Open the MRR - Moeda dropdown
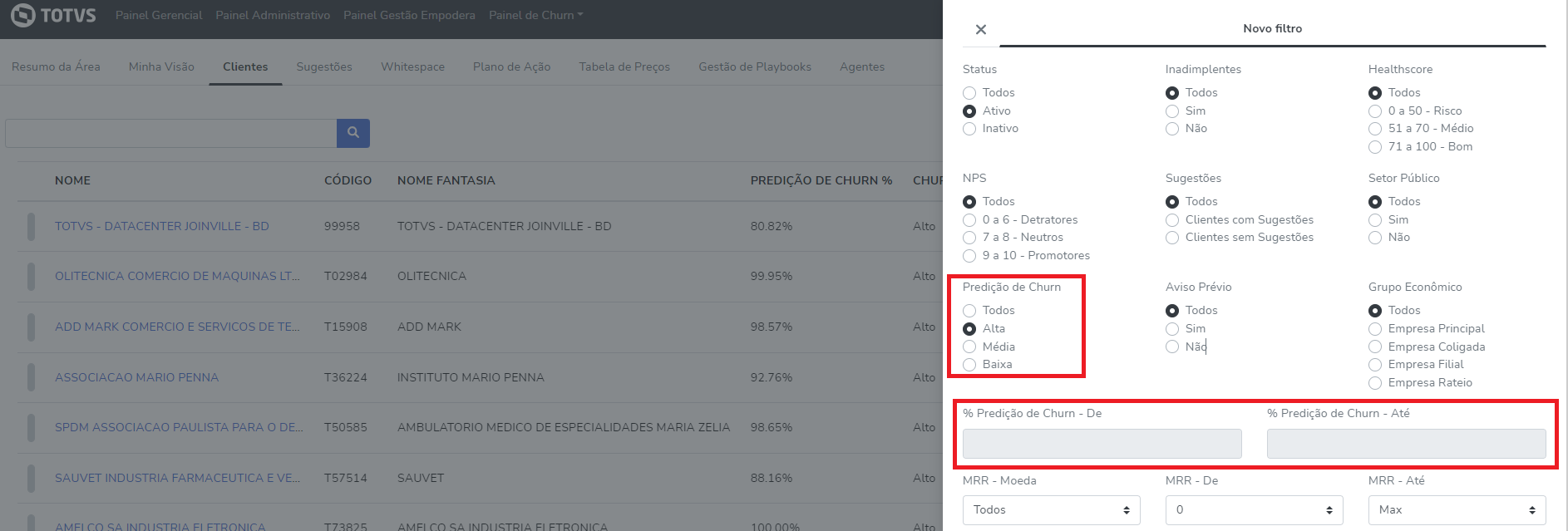Screen dimensions: 1568x531 click(x=1051, y=510)
